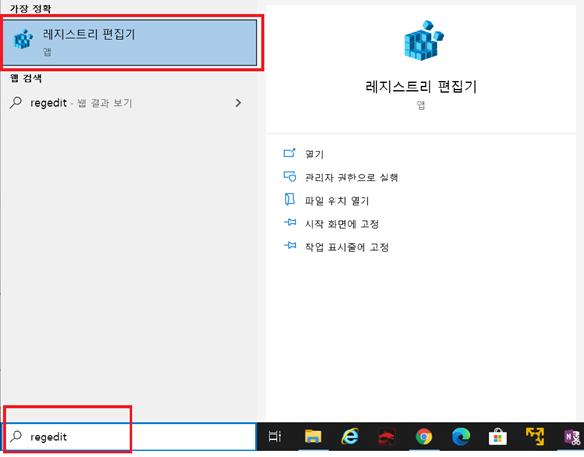Choose 작업 표시줄에 고정 option
584x457 pixels.
pyautogui.click(x=347, y=247)
